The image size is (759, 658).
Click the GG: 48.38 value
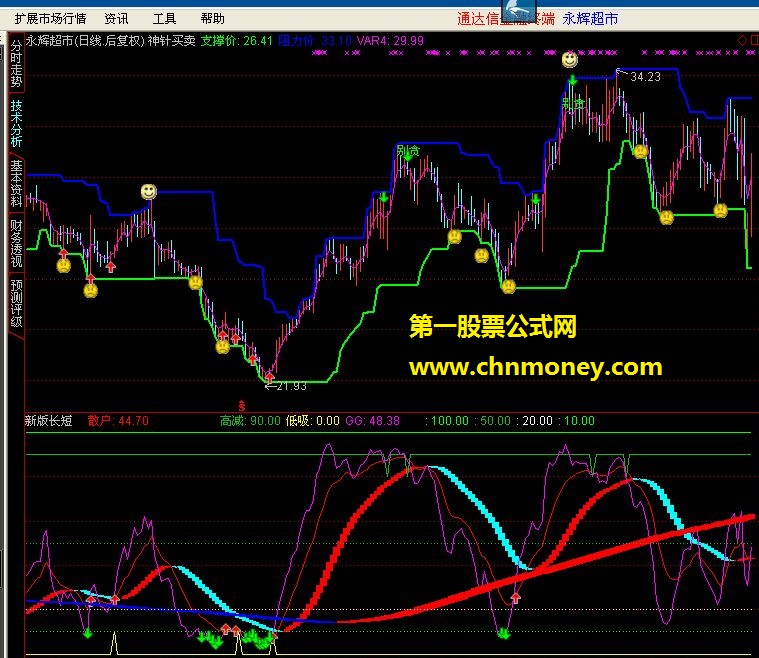[x=373, y=421]
